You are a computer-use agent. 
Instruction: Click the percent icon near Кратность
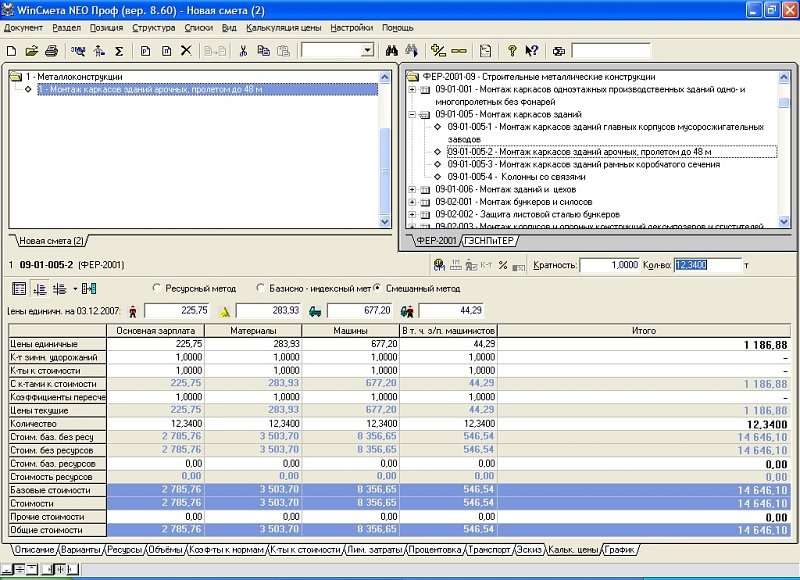click(x=503, y=265)
